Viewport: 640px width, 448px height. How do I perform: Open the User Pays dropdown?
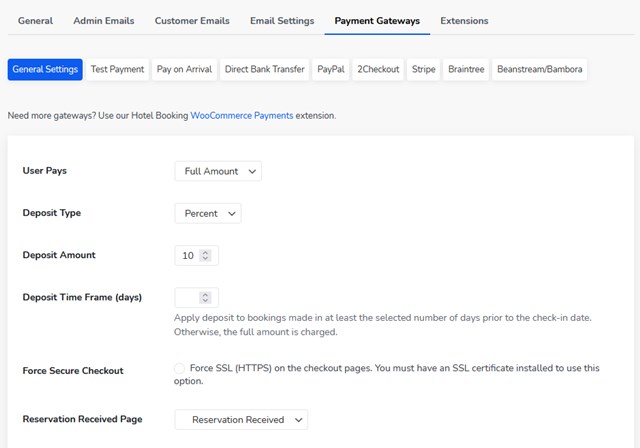[218, 171]
